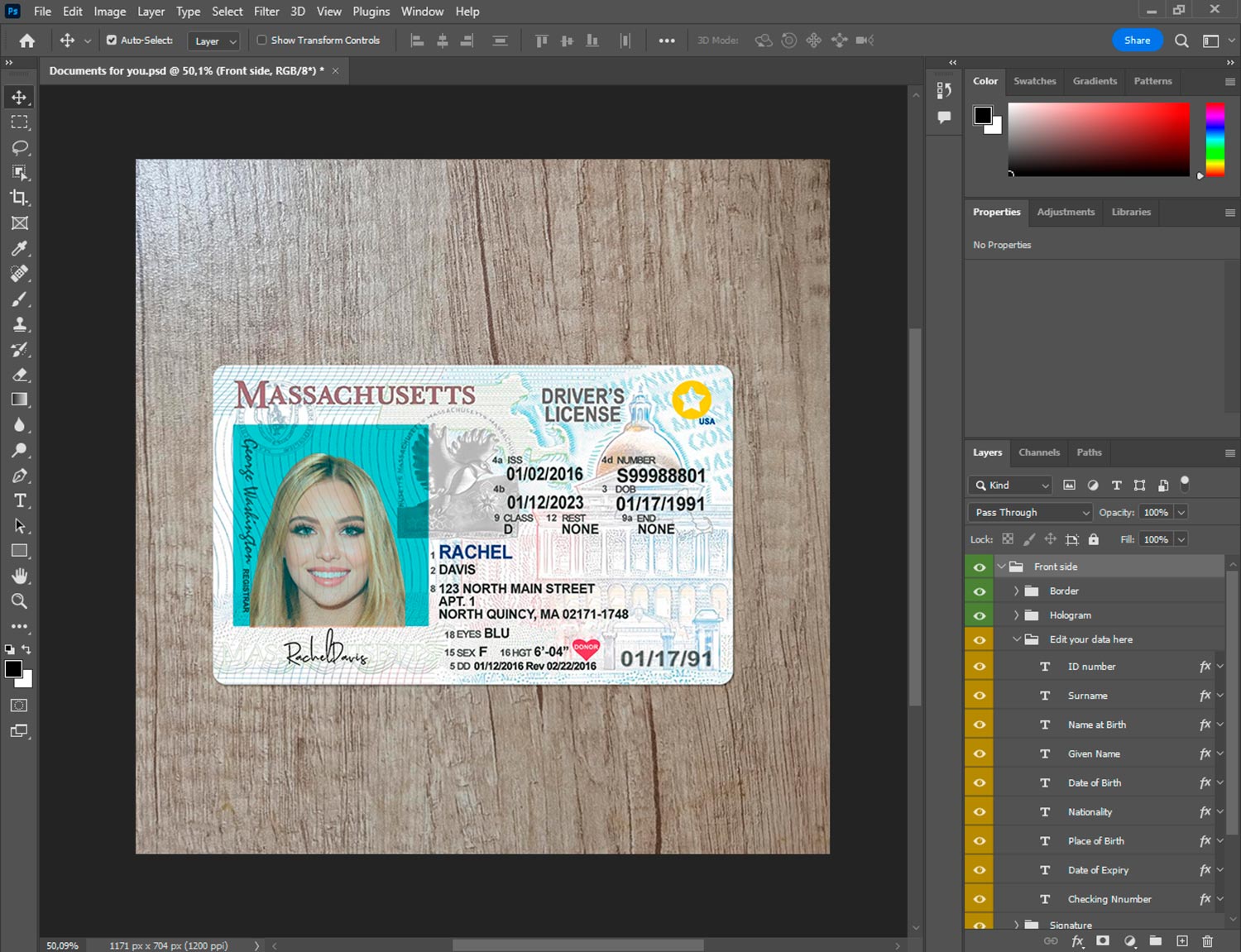Uncheck the Auto-Select checkbox
Screen dimensions: 1241x952
112,40
